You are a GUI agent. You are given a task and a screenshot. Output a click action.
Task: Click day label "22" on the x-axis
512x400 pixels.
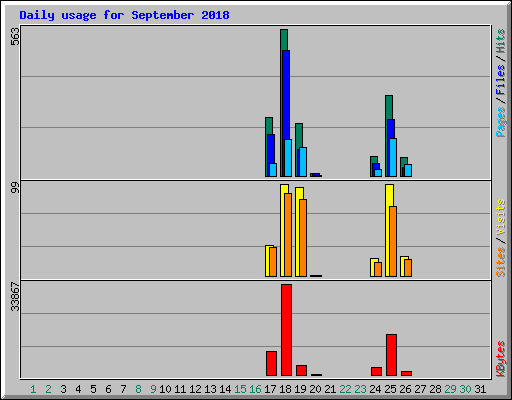click(345, 389)
